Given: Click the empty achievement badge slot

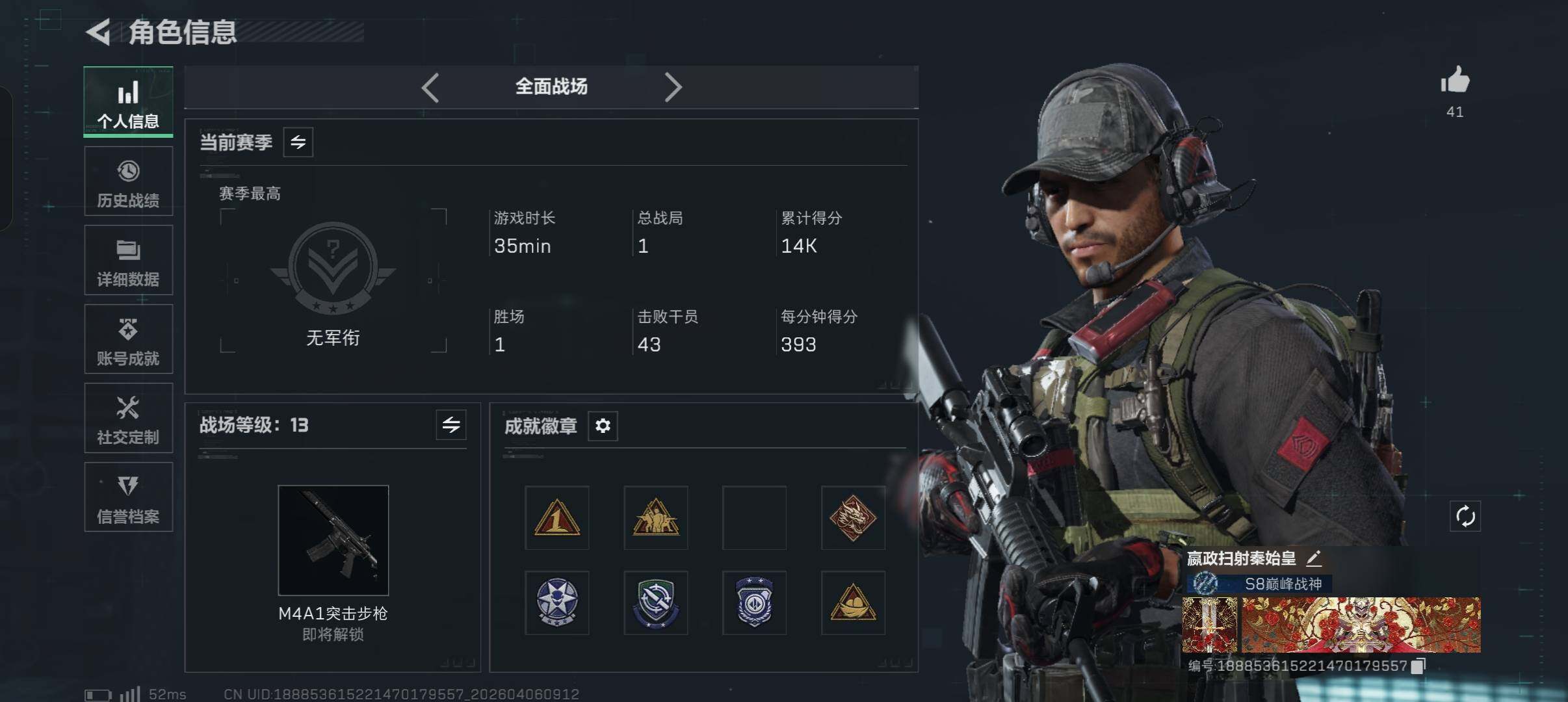Looking at the screenshot, I should coord(754,518).
